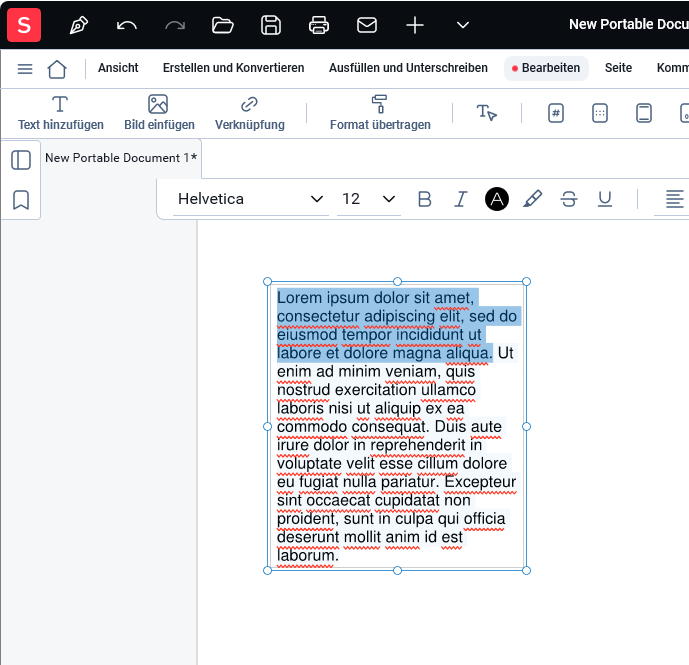Click the word 'Excepteur' in text box

pos(480,482)
